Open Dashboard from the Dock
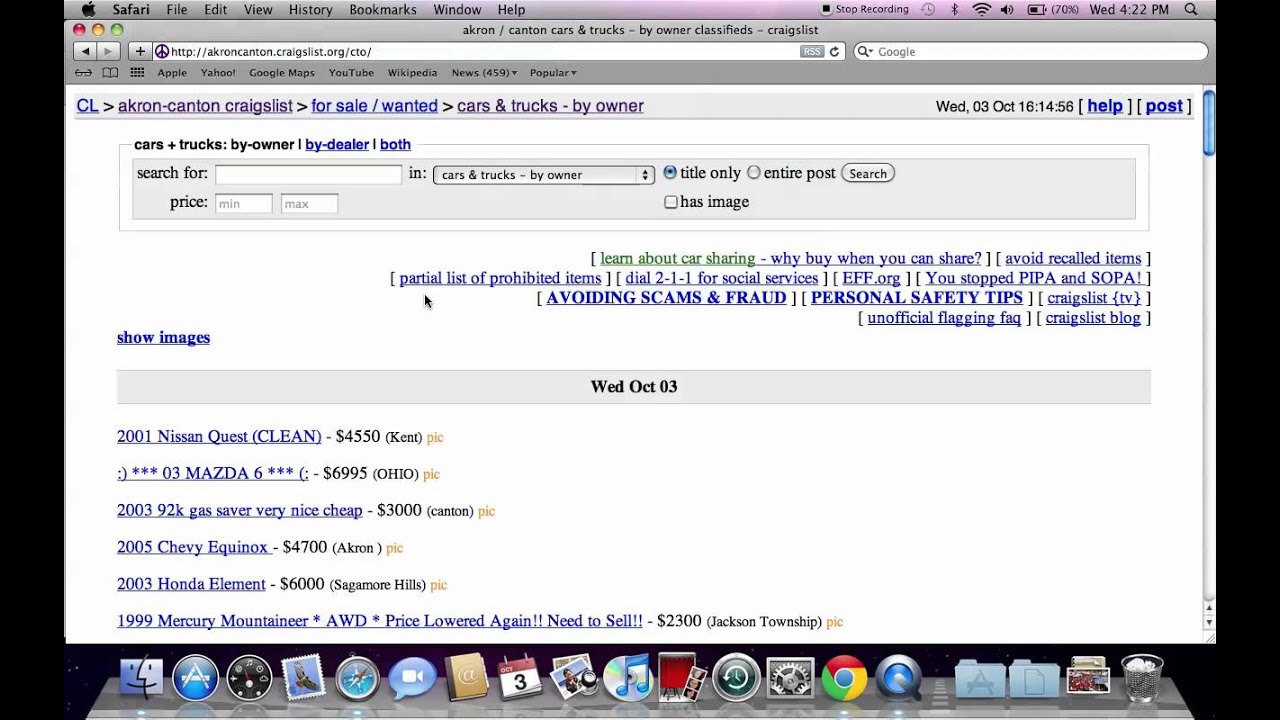 [x=249, y=679]
